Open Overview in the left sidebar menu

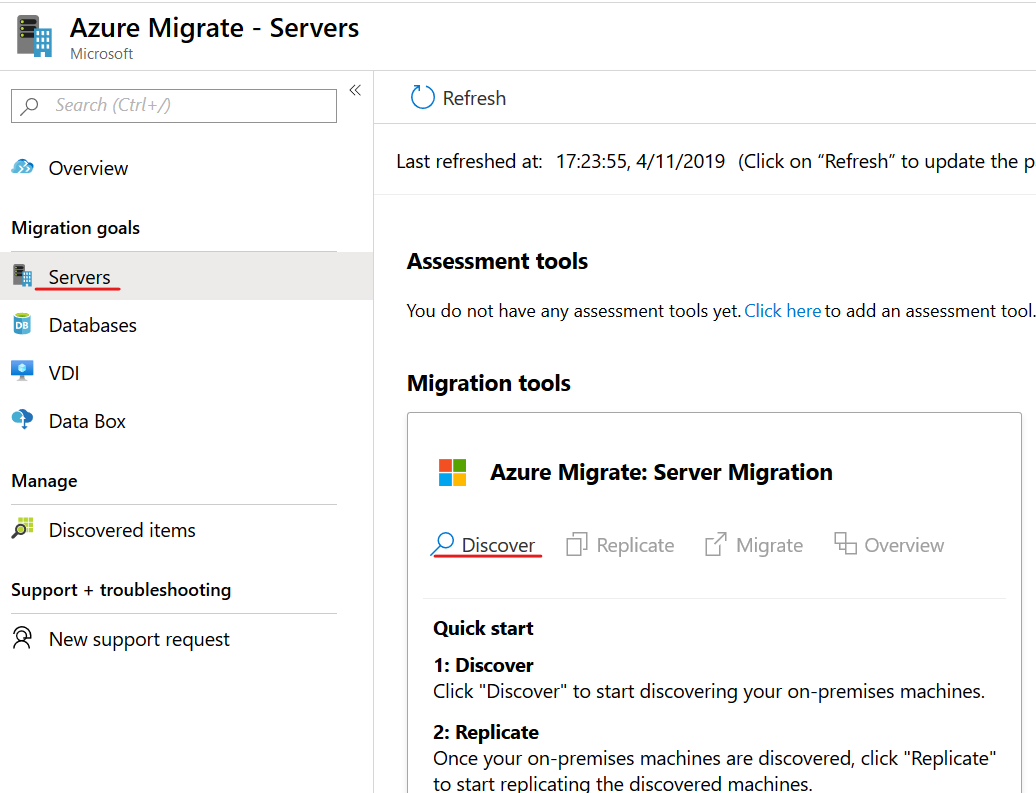88,169
